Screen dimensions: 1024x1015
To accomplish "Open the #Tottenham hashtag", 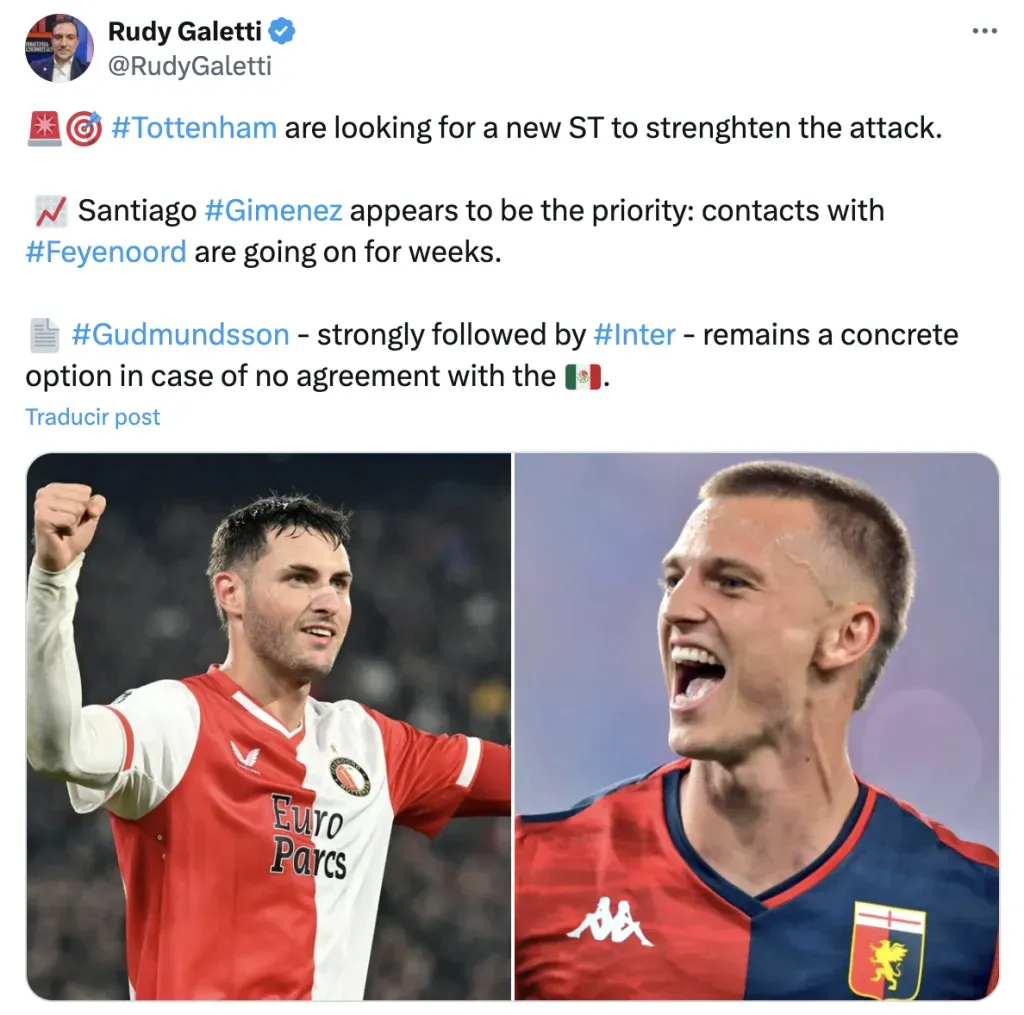I will click(x=194, y=128).
